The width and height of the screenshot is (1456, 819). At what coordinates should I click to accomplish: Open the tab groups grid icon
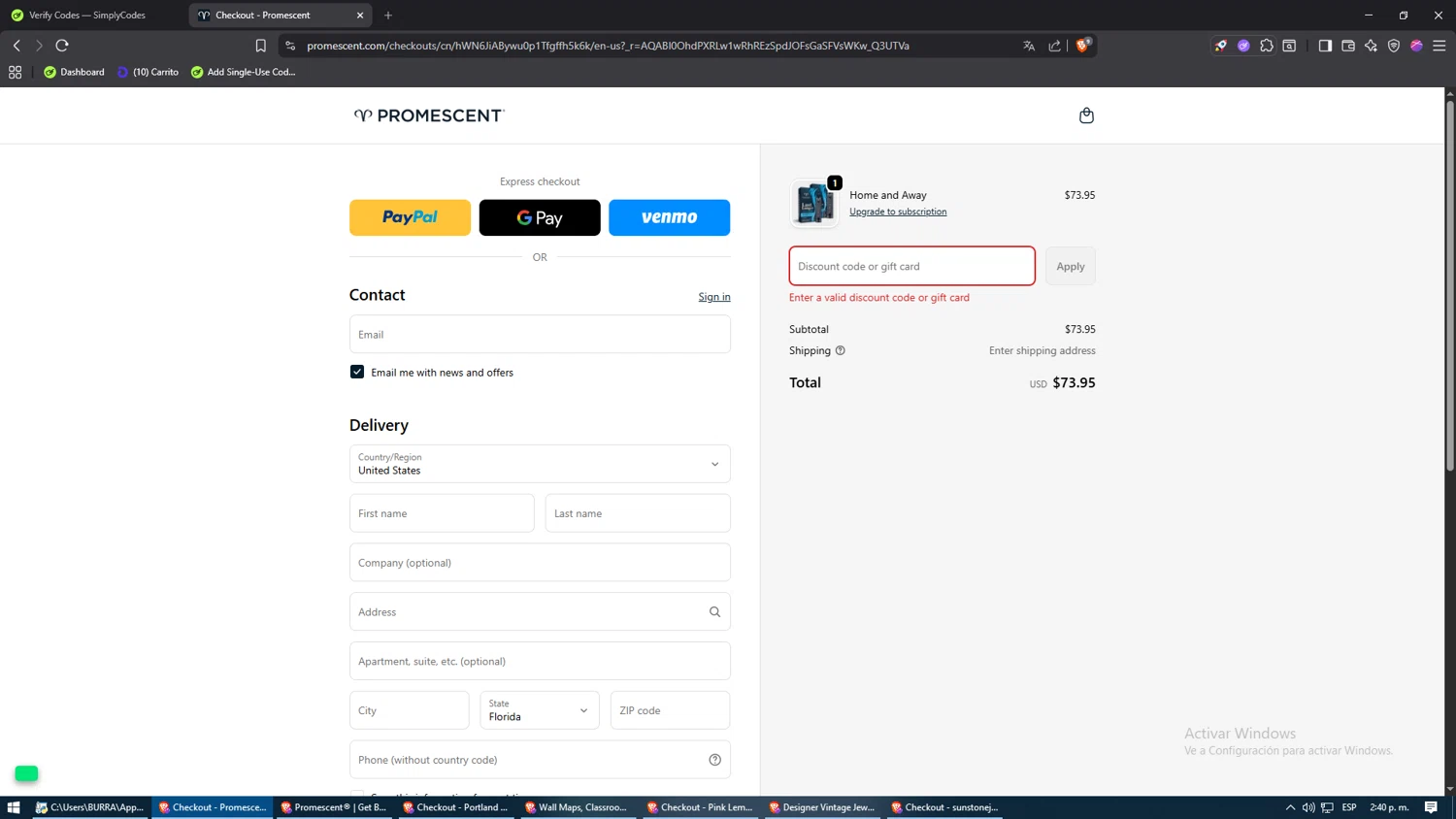click(15, 72)
